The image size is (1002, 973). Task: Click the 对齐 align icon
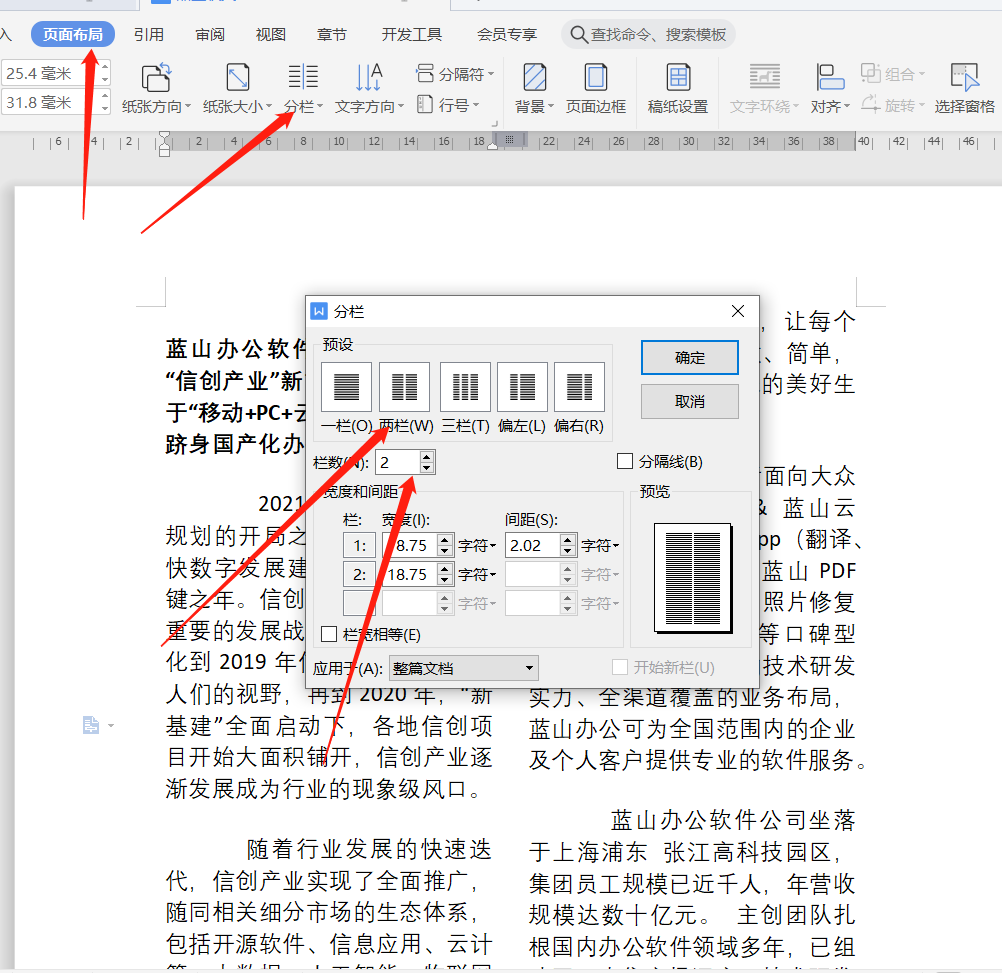[829, 77]
